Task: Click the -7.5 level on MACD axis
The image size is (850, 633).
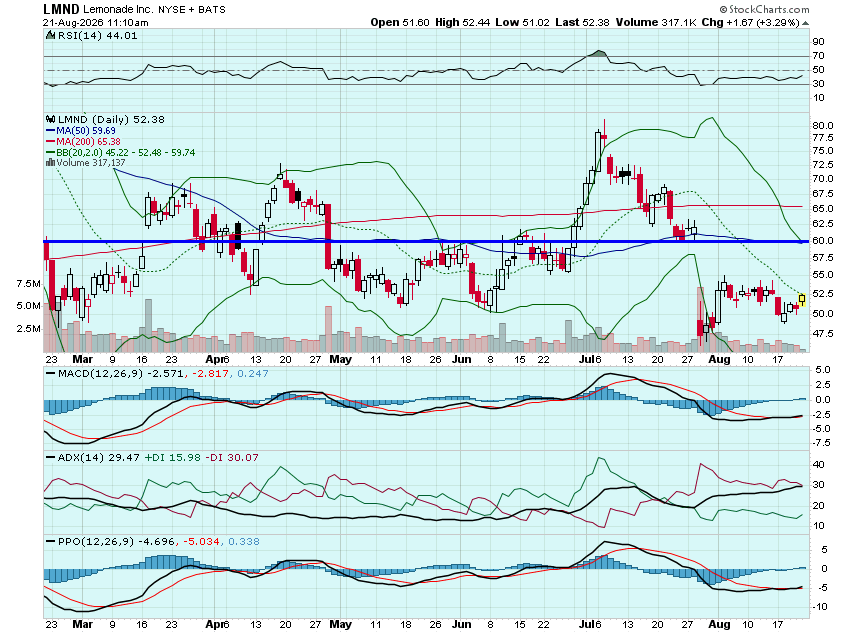Action: tap(821, 443)
